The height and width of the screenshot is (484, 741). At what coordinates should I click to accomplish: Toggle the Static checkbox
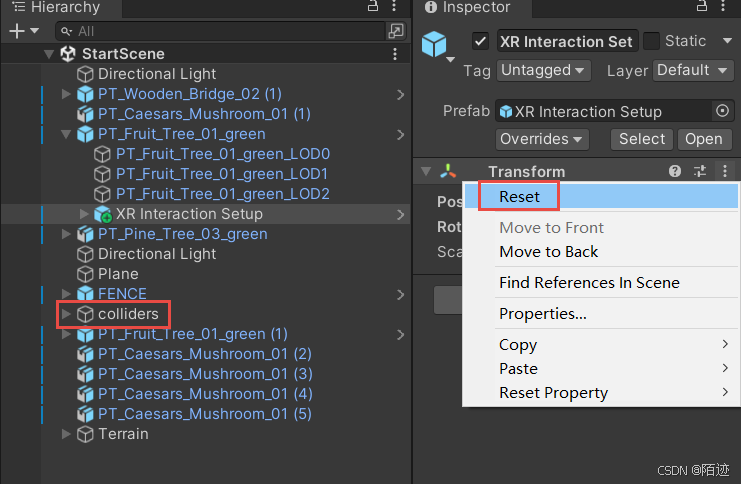point(651,41)
